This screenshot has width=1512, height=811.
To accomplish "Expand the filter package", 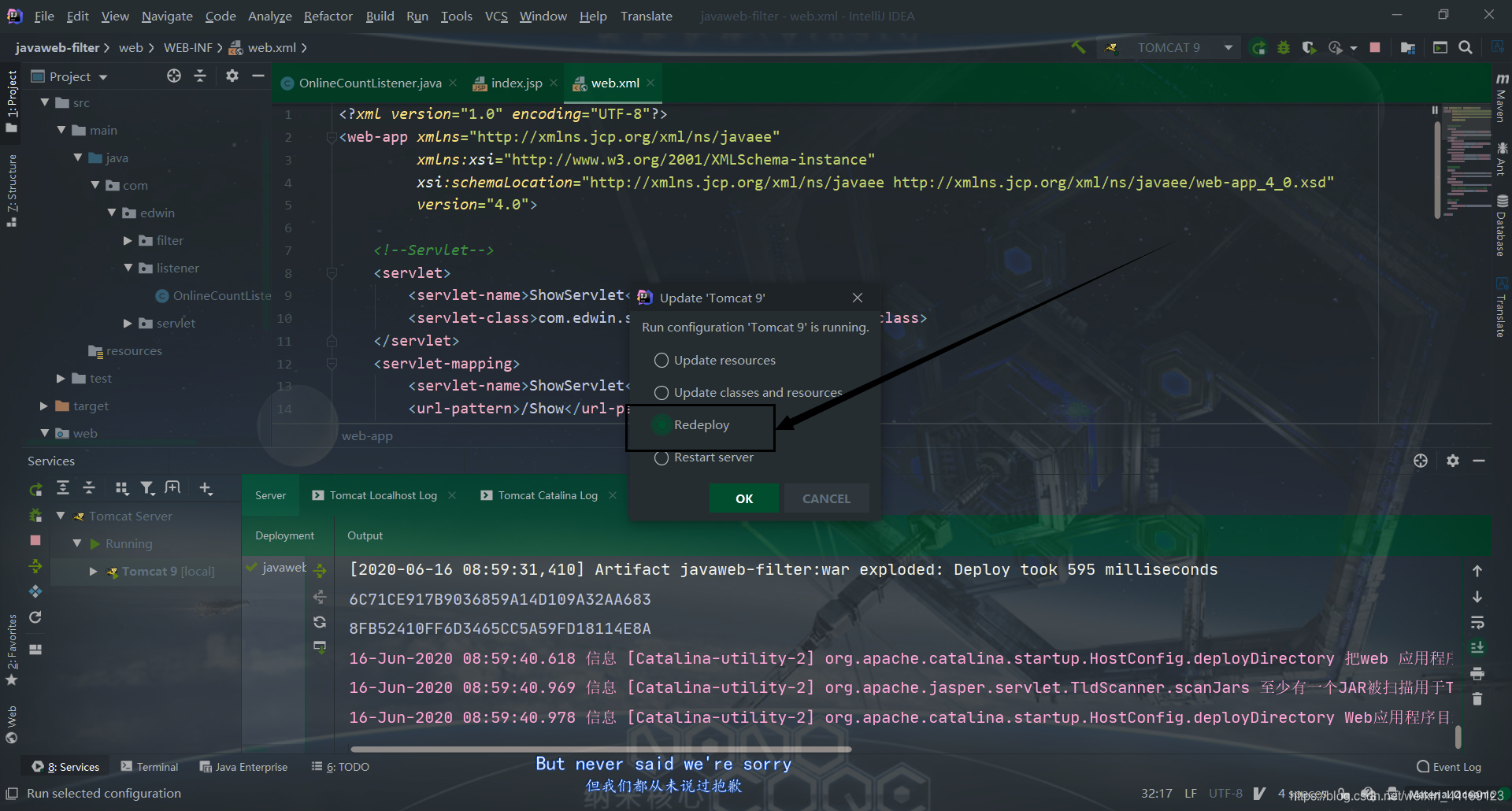I will [x=128, y=240].
